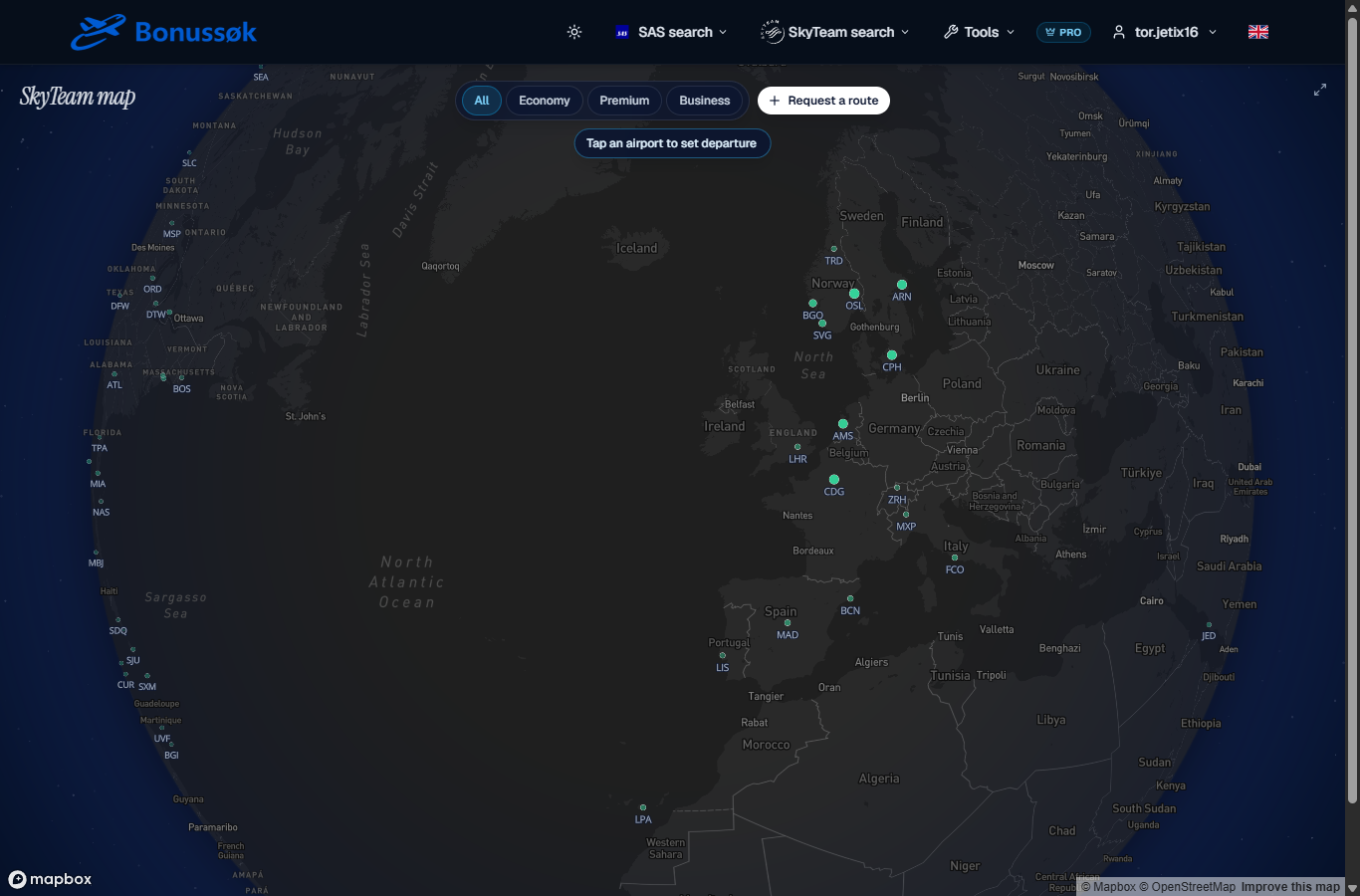Viewport: 1360px width, 896px height.
Task: Click the page vertical scrollbar
Action: click(1352, 408)
